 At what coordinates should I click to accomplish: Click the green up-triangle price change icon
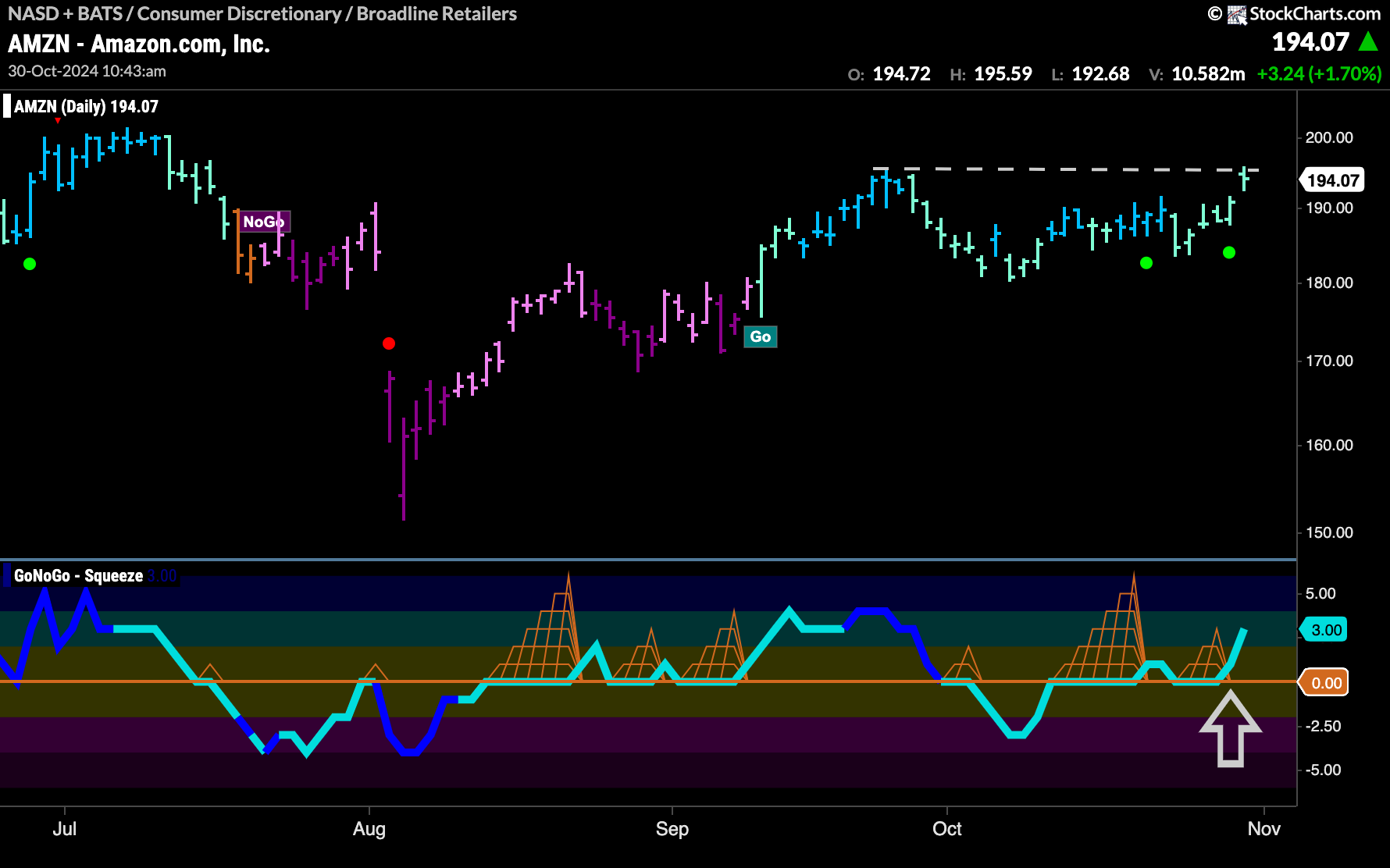1369,41
